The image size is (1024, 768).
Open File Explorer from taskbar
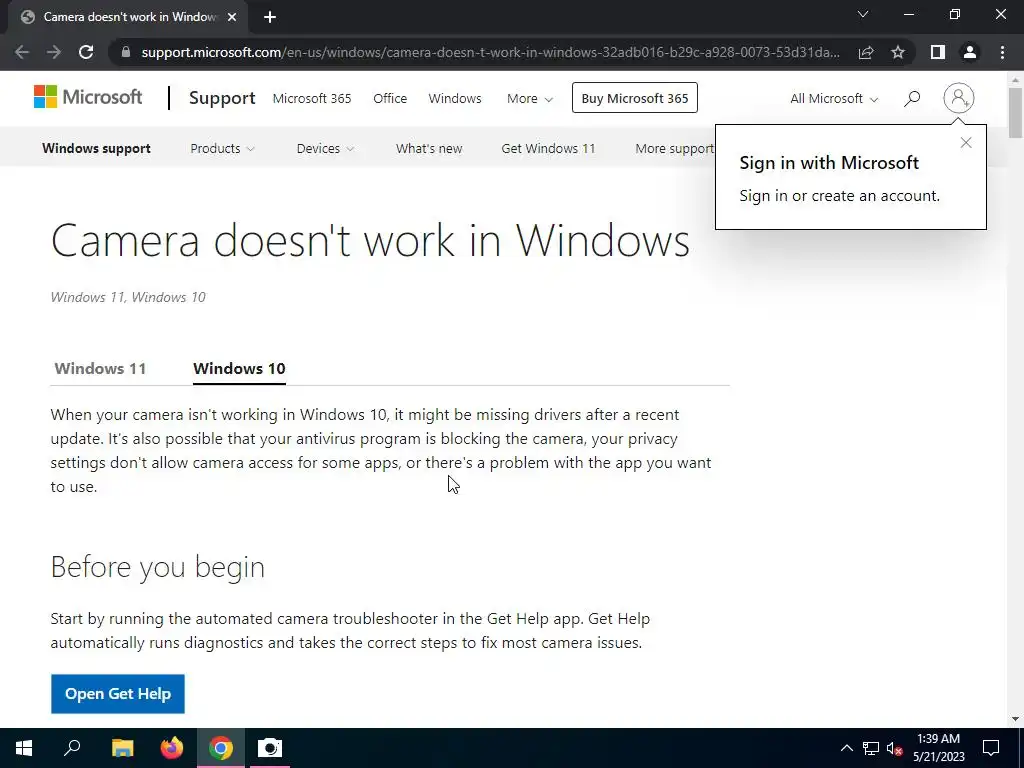pos(122,748)
